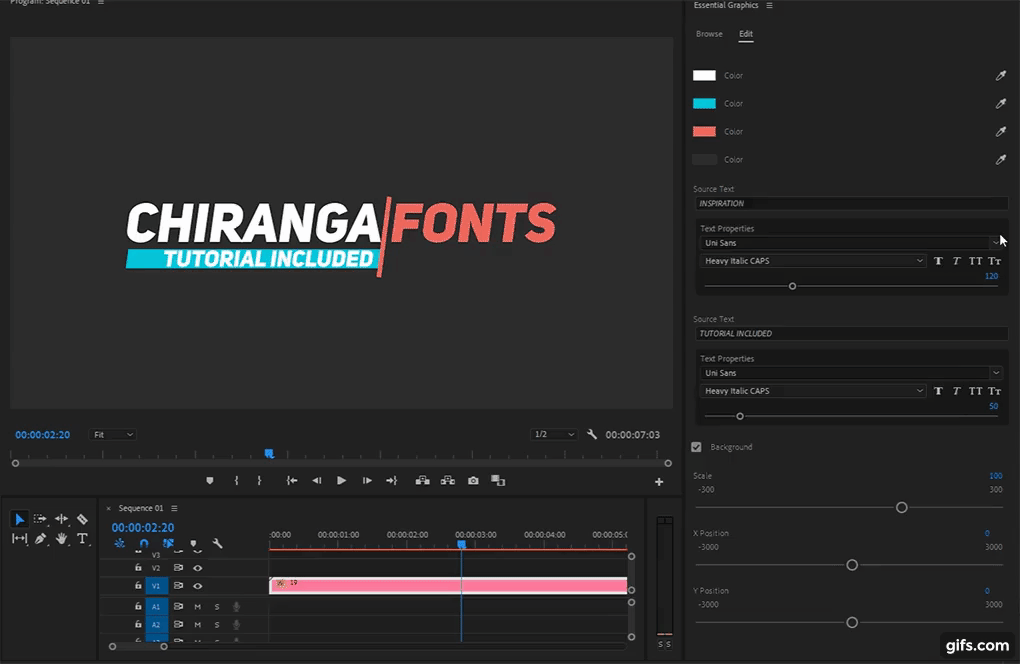Viewport: 1020px width, 664px height.
Task: Click the TUTORIAL INCLUDED source text field
Action: 851,334
